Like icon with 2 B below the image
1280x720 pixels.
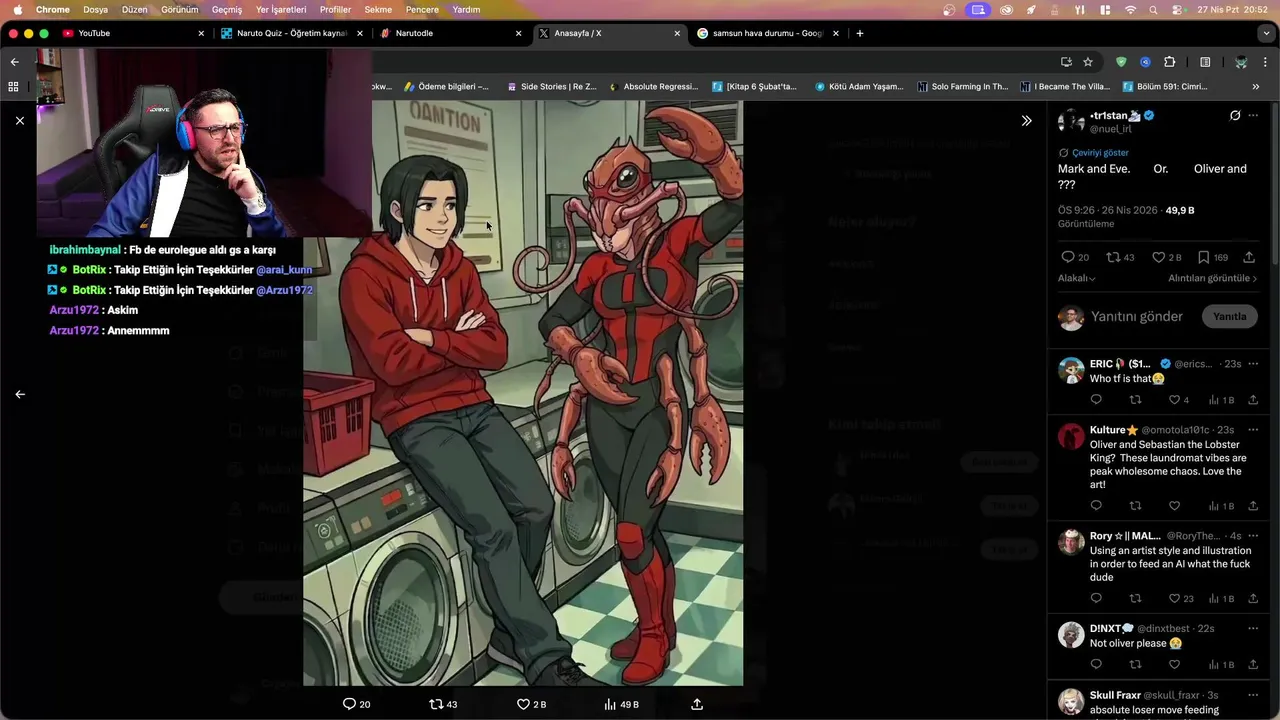531,704
